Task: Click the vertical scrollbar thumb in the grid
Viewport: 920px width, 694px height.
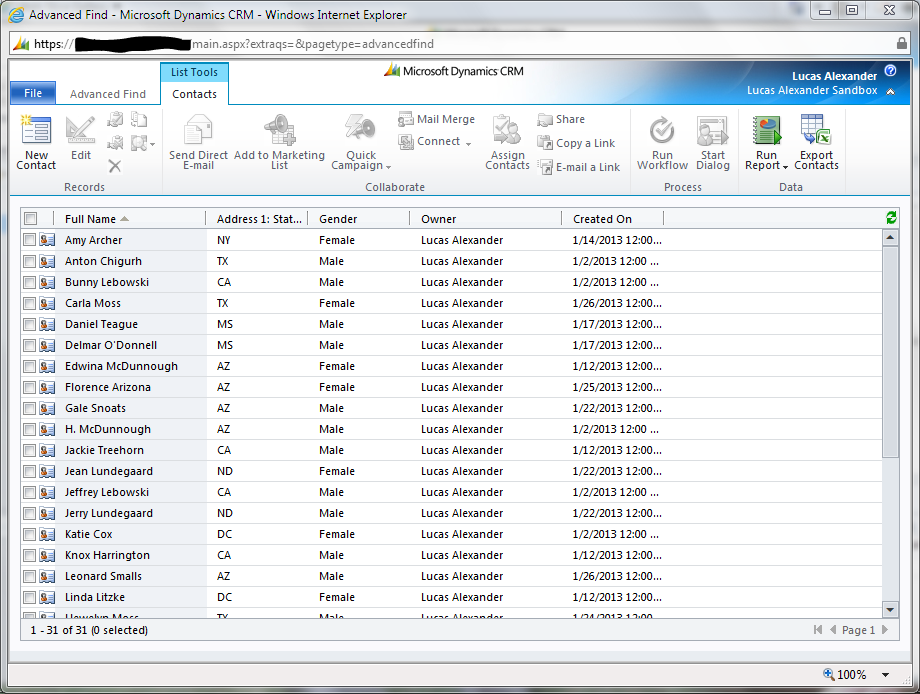Action: (x=890, y=352)
